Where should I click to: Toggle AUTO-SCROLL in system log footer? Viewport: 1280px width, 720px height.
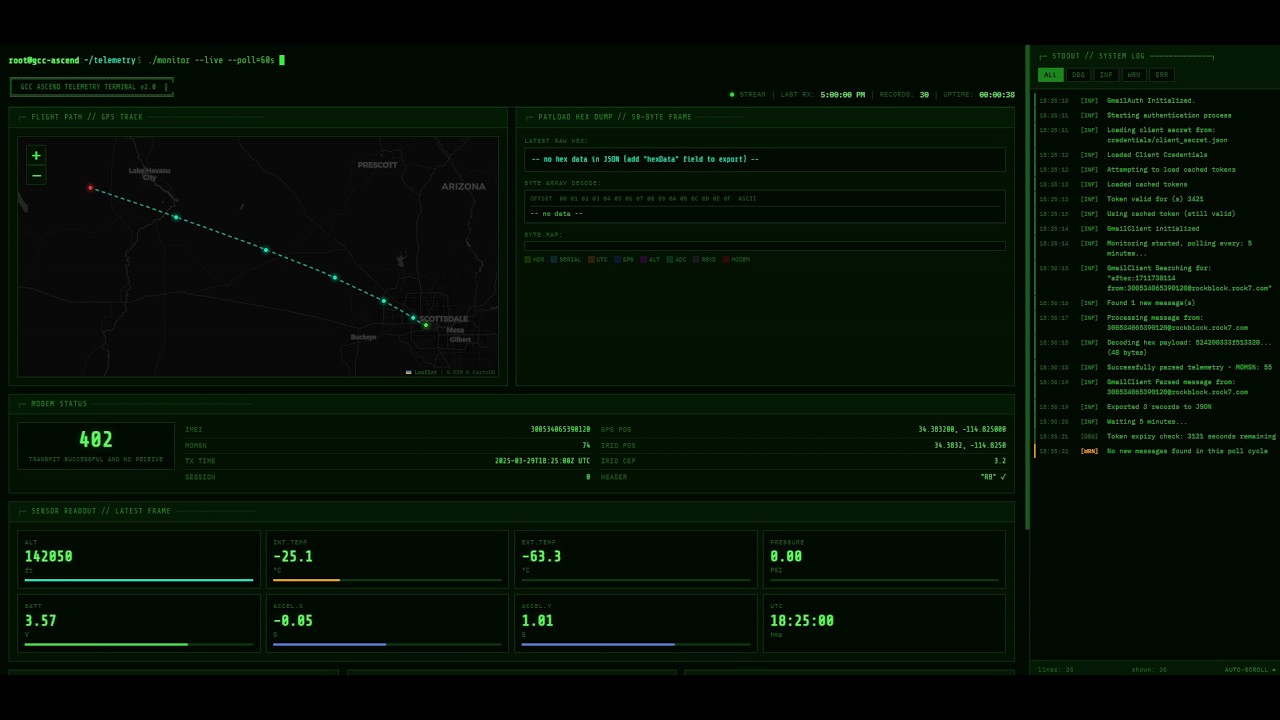[x=1250, y=670]
